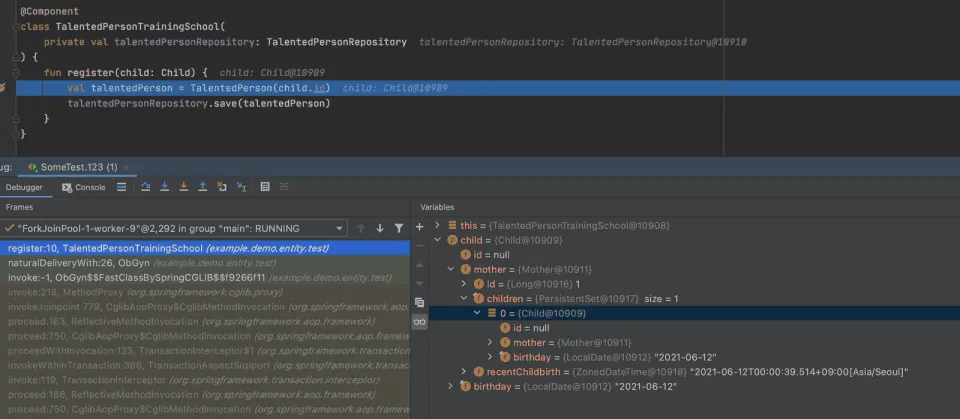The width and height of the screenshot is (960, 419).
Task: Select the invokeWithinTransaction:388 frame
Action: point(204,365)
